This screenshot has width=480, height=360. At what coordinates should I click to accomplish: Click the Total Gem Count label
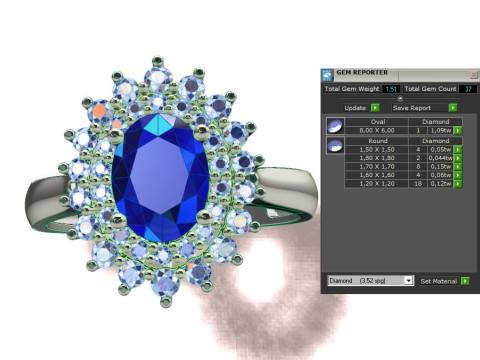point(430,89)
